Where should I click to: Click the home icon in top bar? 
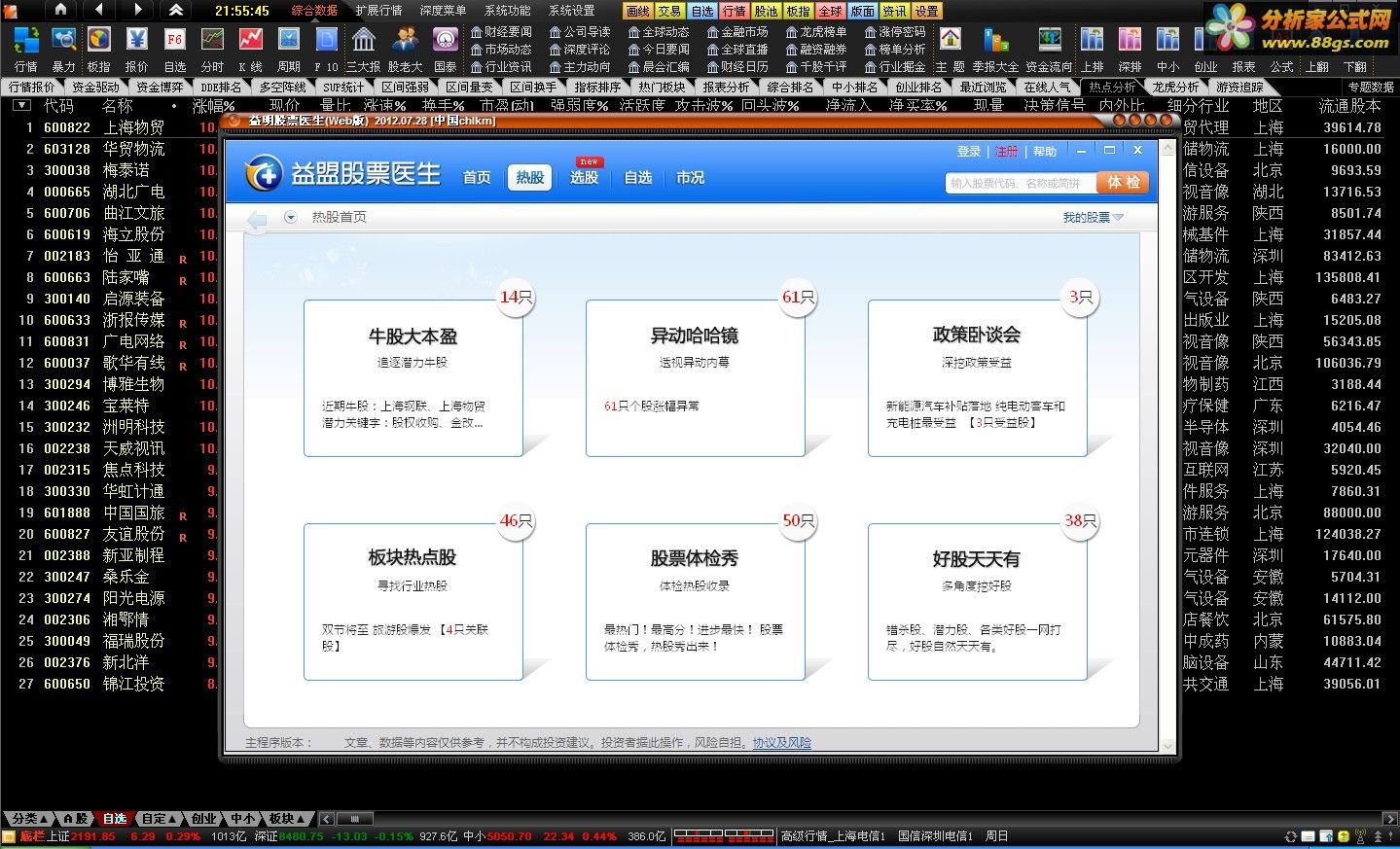pos(60,10)
